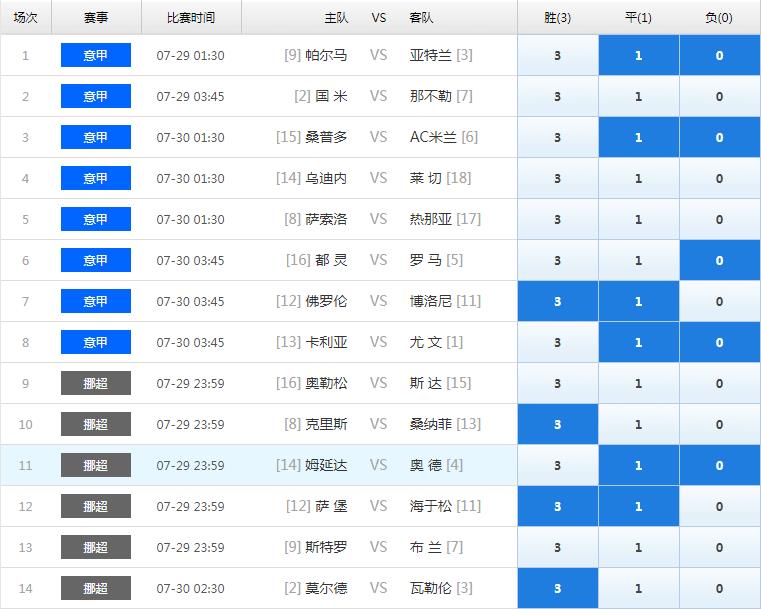Open home team 莫尔德 link
Viewport: 761px width, 609px height.
pos(326,588)
